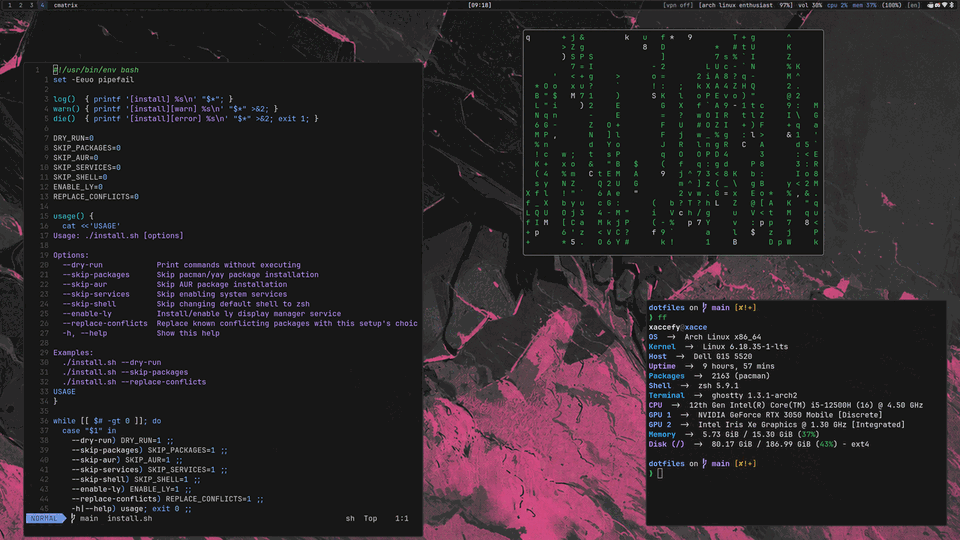Click the (100%) battery module

pos(892,5)
